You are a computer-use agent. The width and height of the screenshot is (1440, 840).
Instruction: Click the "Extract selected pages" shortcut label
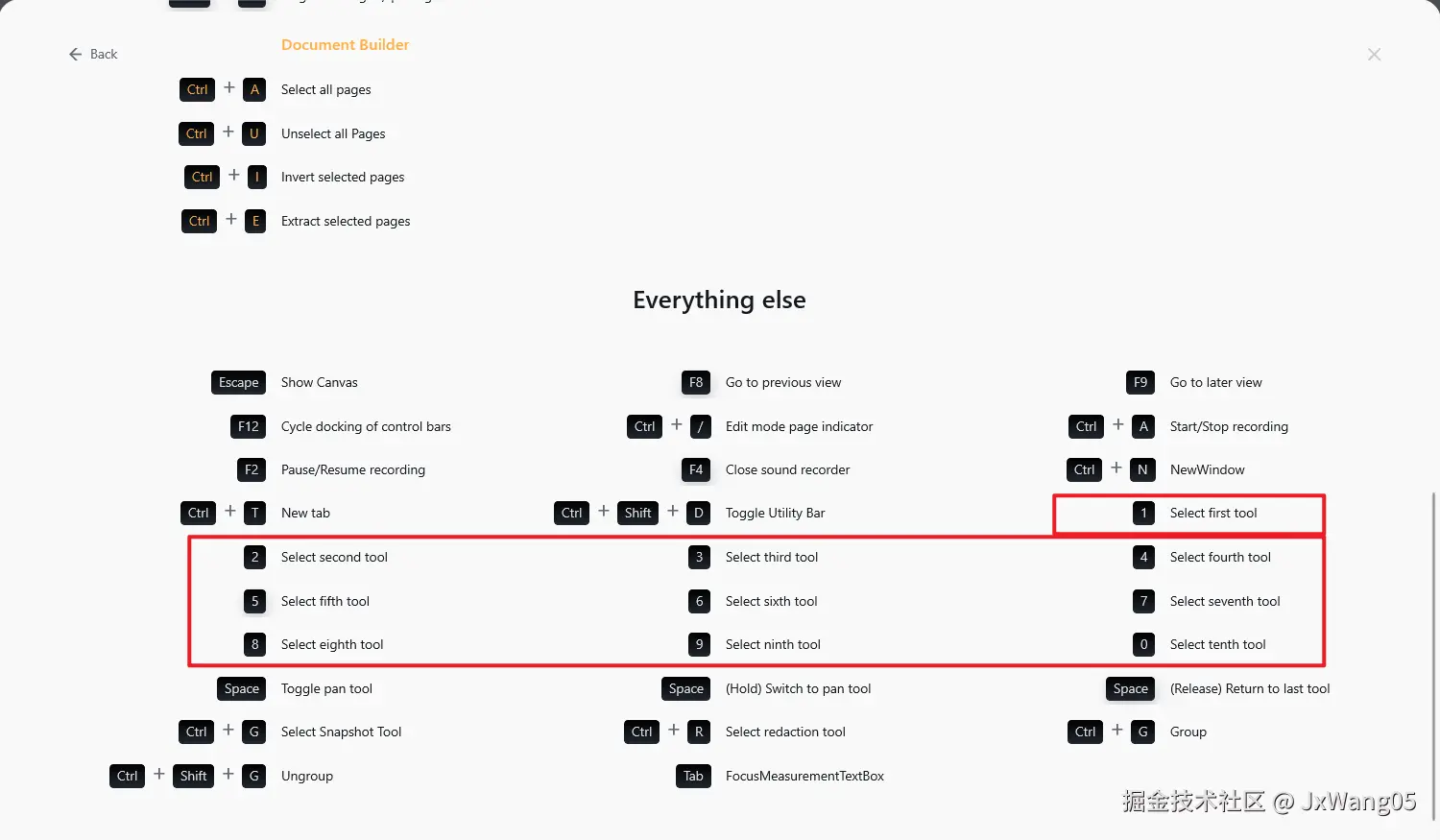[x=346, y=221]
